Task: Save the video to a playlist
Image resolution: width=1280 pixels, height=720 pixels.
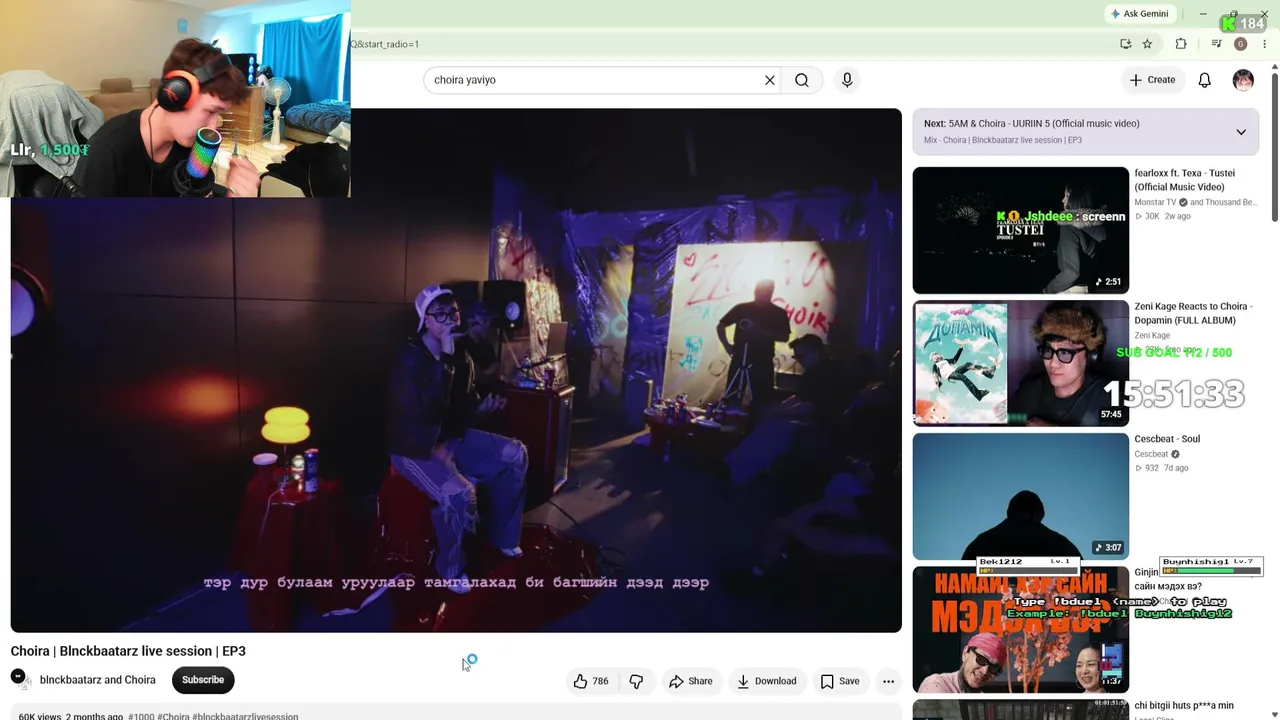Action: click(x=840, y=681)
